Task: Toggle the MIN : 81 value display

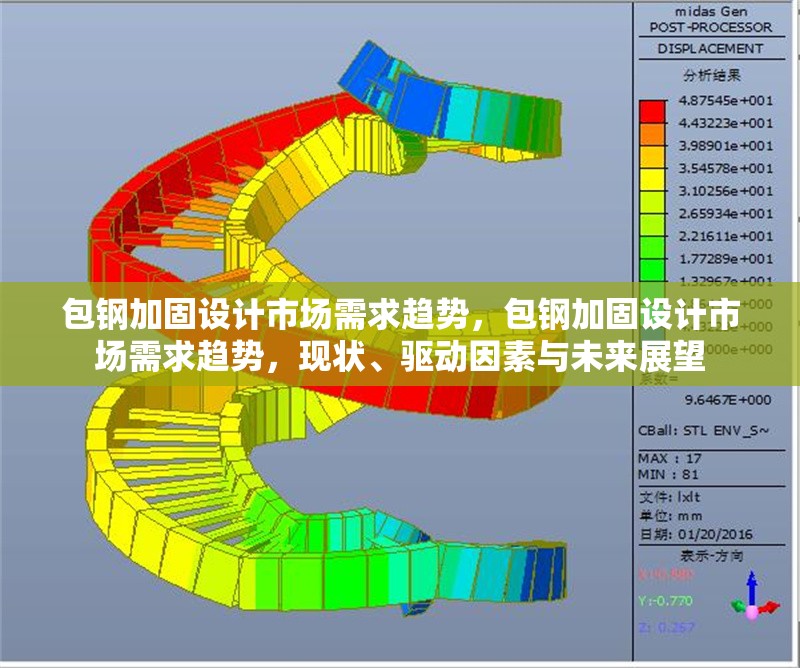Action: click(670, 474)
